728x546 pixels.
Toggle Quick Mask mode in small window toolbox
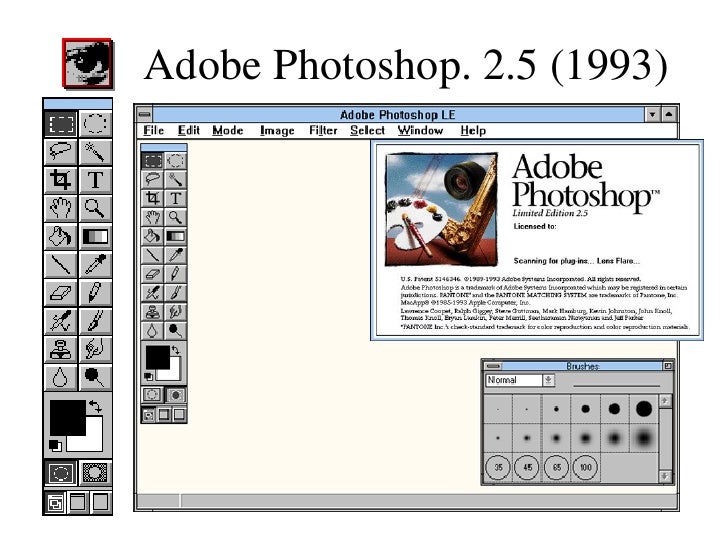[x=176, y=395]
